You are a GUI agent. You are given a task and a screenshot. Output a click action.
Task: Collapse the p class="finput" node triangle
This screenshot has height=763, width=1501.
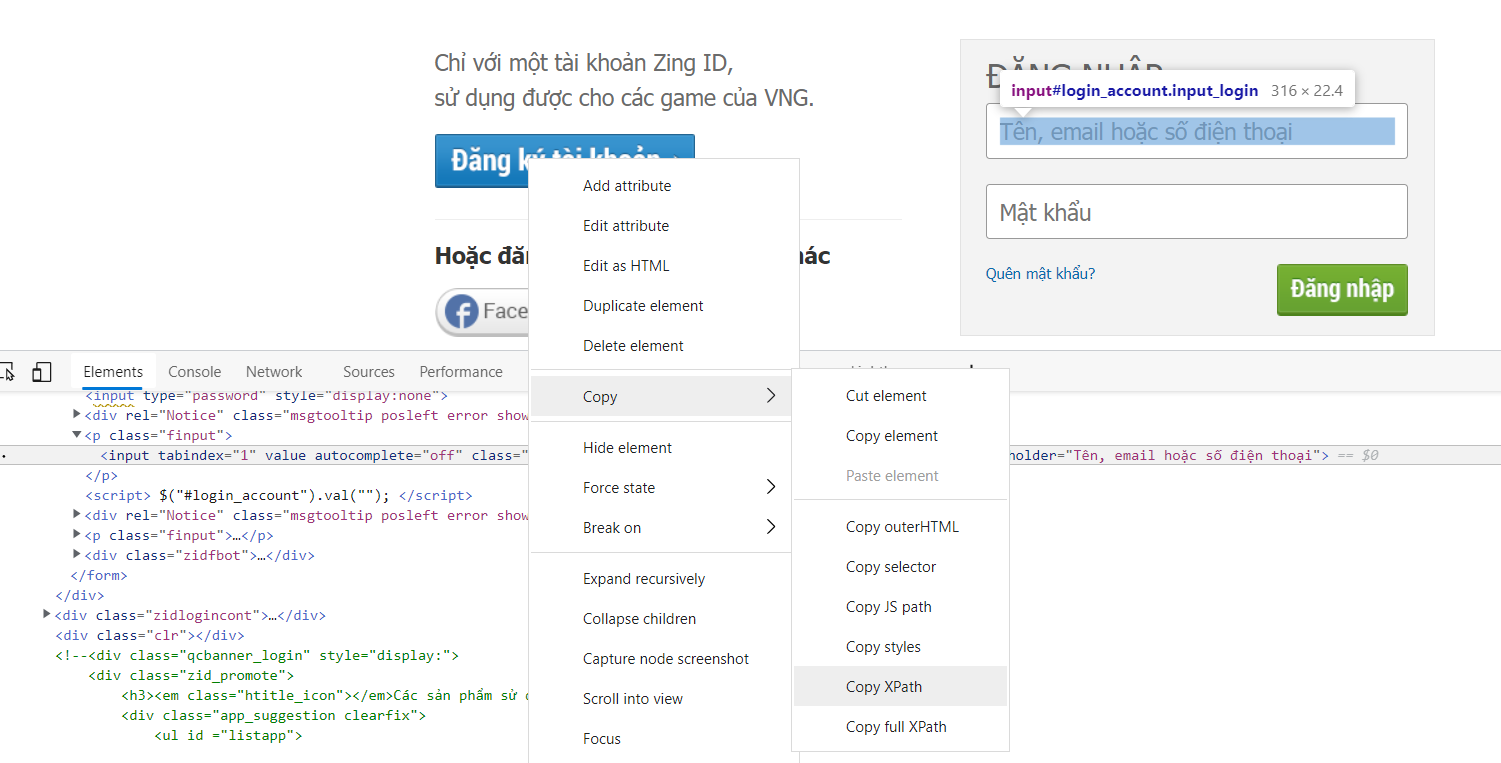click(77, 435)
